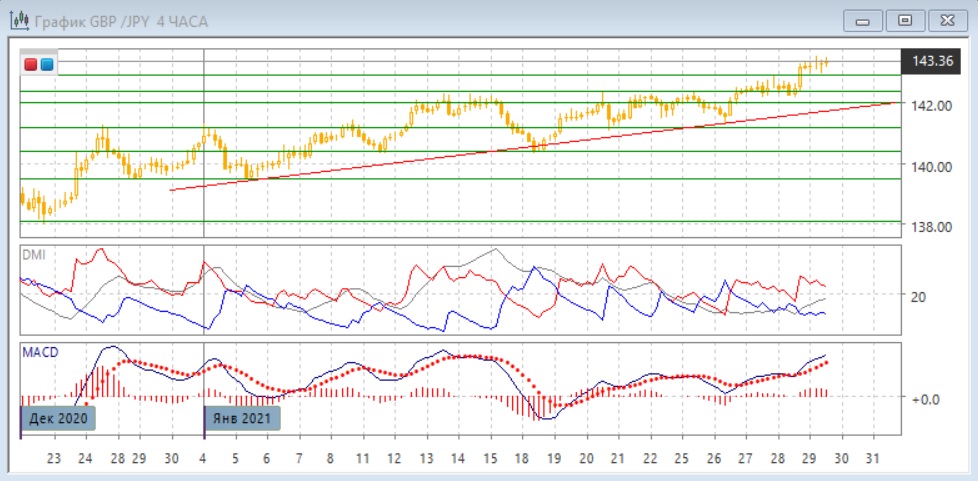Click the Янв 2021 month marker
The width and height of the screenshot is (978, 481).
point(243,417)
